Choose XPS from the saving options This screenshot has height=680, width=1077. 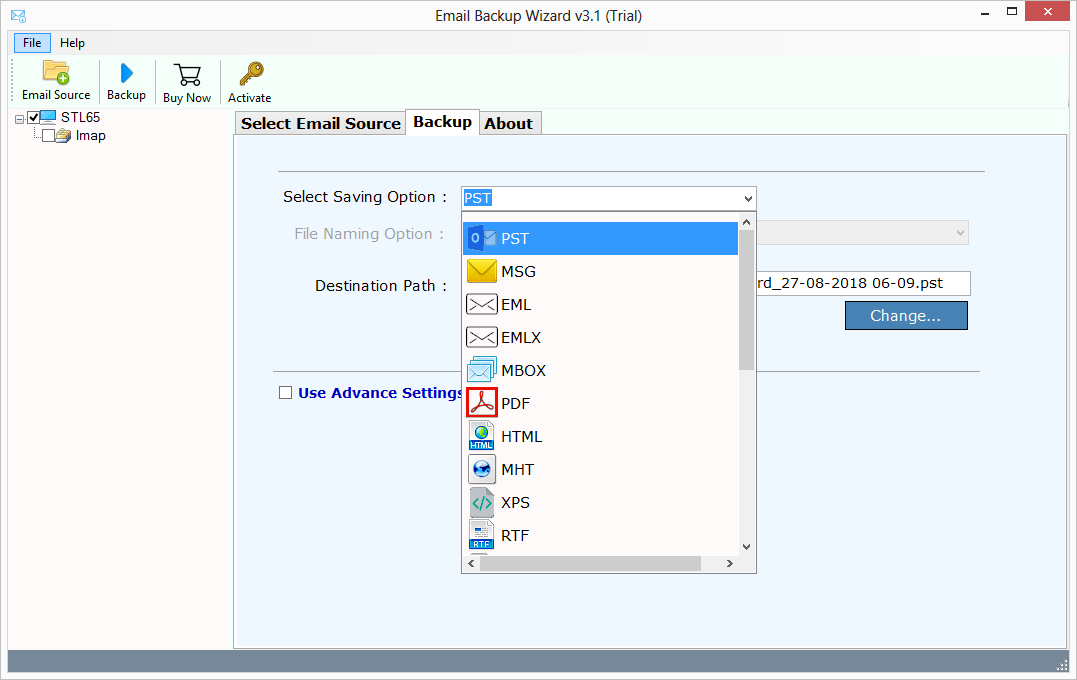(600, 502)
